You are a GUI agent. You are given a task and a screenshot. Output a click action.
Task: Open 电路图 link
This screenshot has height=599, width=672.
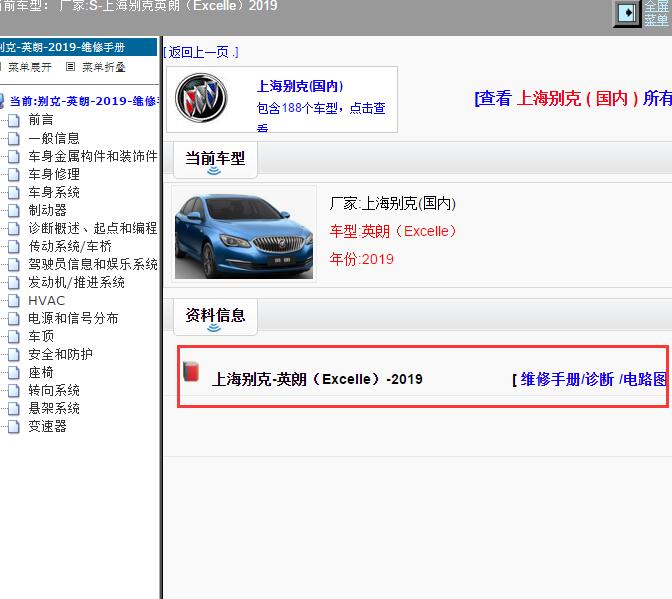click(x=645, y=379)
